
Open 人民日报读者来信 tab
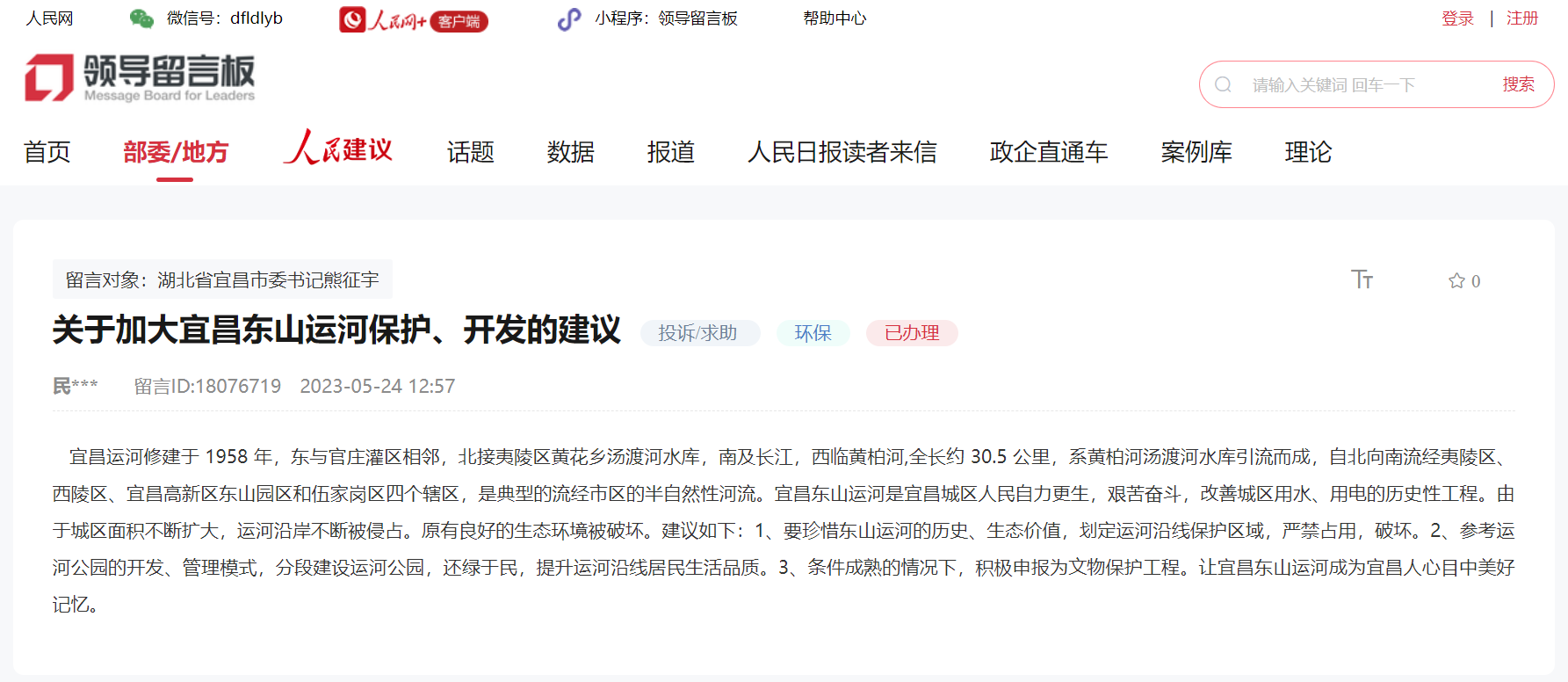pos(842,152)
